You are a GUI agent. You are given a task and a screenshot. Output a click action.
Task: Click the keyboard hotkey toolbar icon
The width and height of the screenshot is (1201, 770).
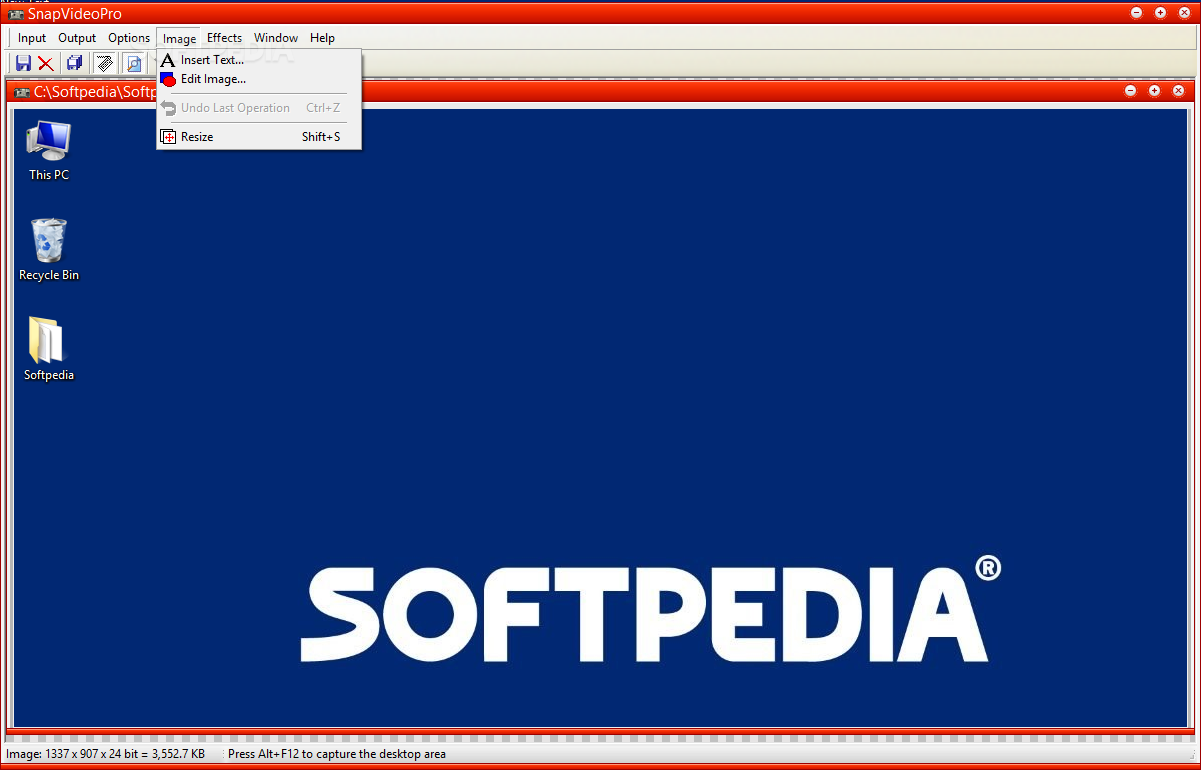point(104,63)
